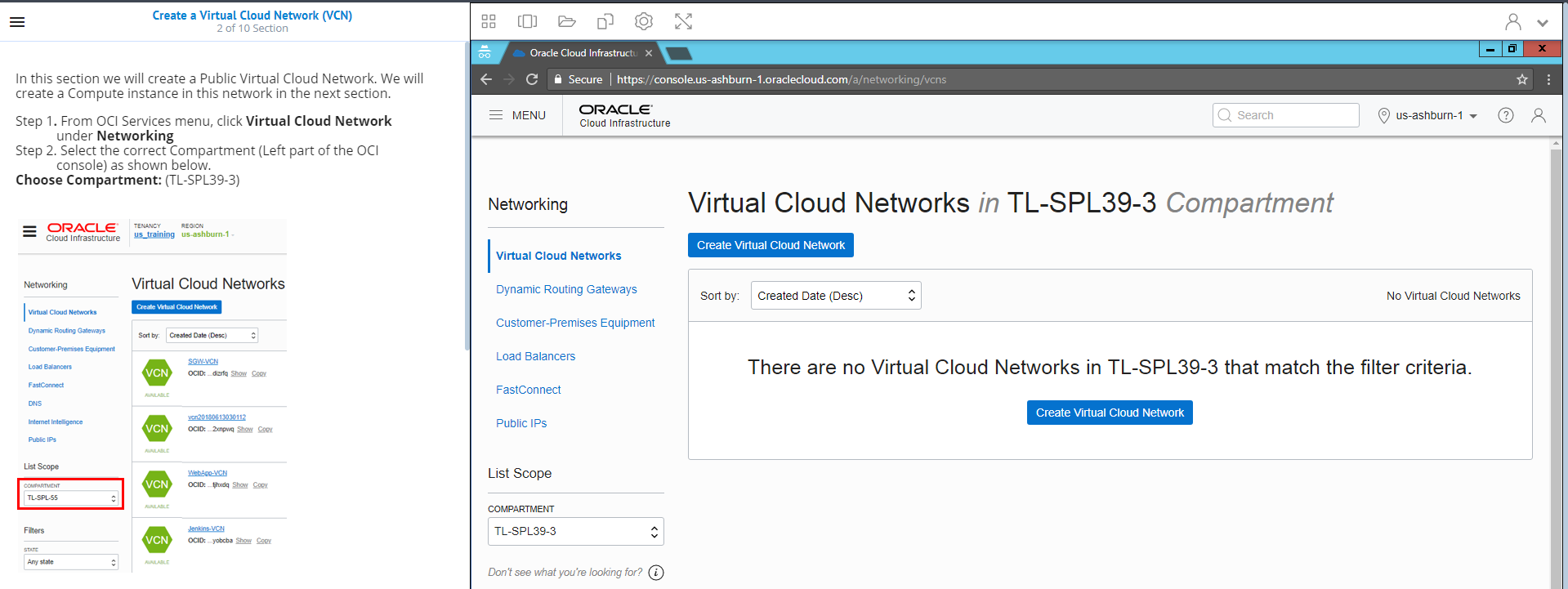This screenshot has height=589, width=1568.
Task: Toggle the split panel layout icon
Action: pyautogui.click(x=528, y=21)
